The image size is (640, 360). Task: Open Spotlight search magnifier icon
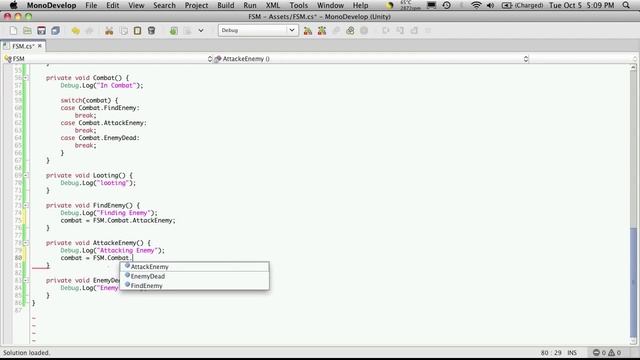pyautogui.click(x=626, y=5)
